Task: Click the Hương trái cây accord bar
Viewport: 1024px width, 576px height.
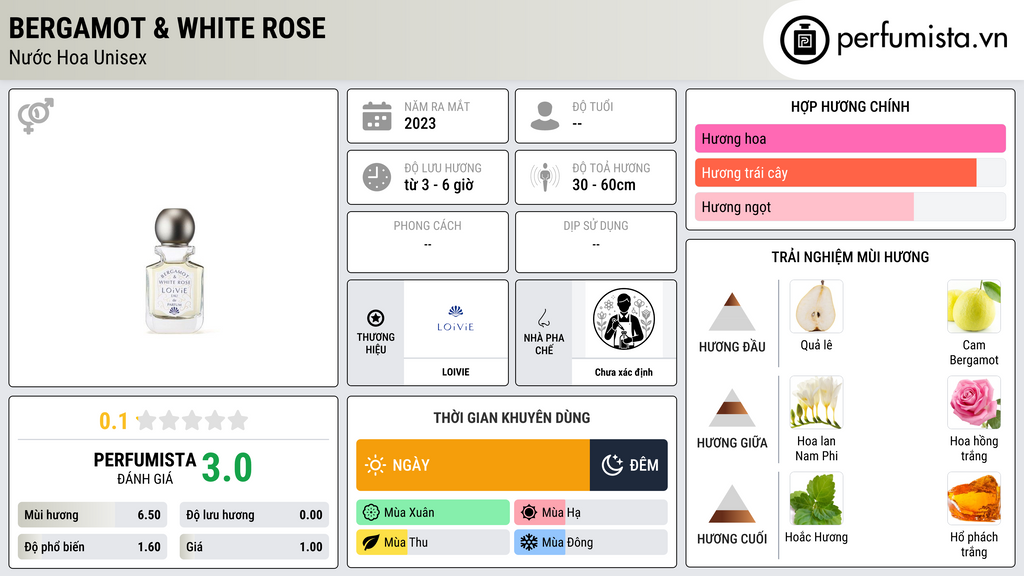Action: point(850,173)
